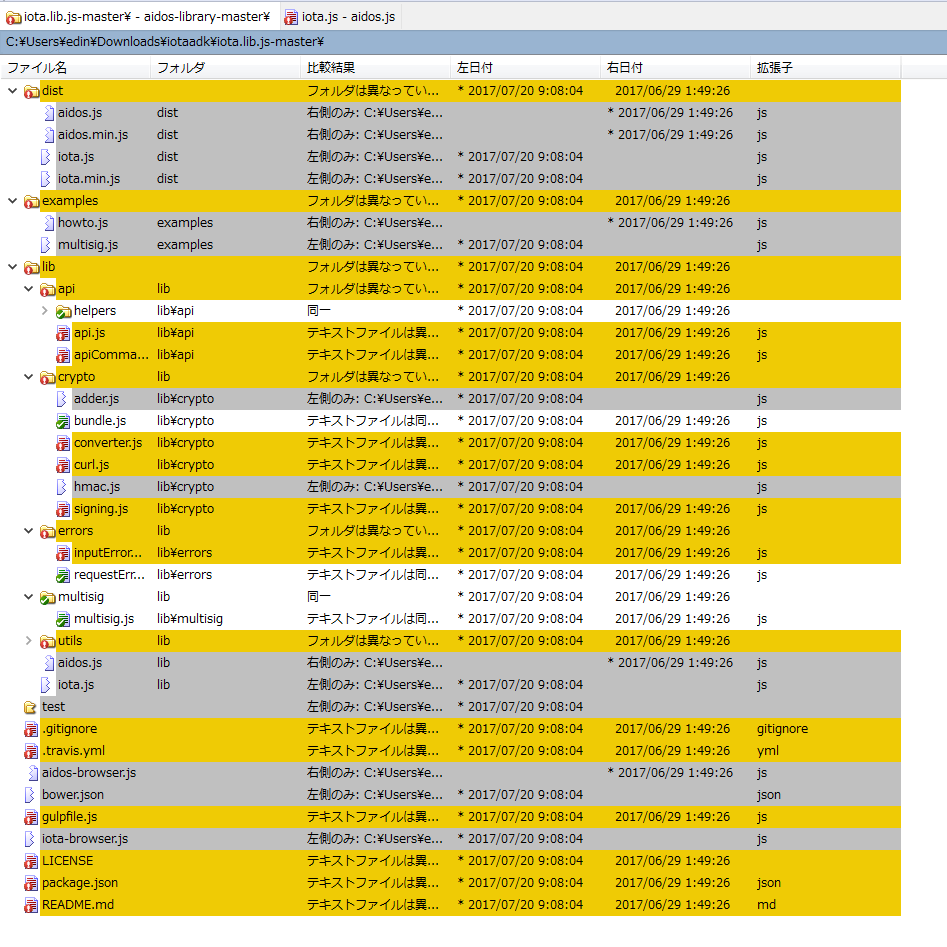Click the README.md file icon
This screenshot has width=947, height=947.
click(x=31, y=905)
